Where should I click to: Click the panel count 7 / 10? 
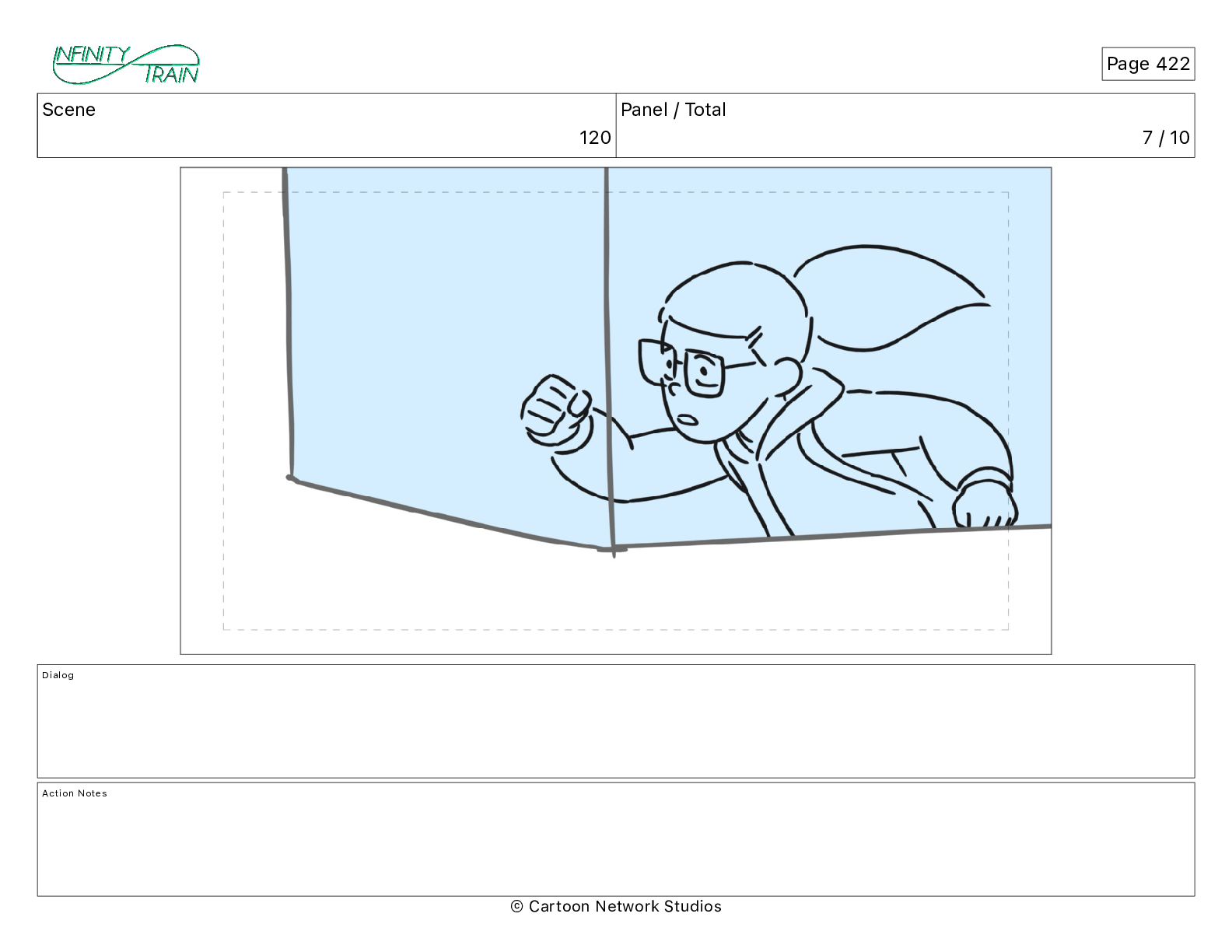coord(1166,138)
